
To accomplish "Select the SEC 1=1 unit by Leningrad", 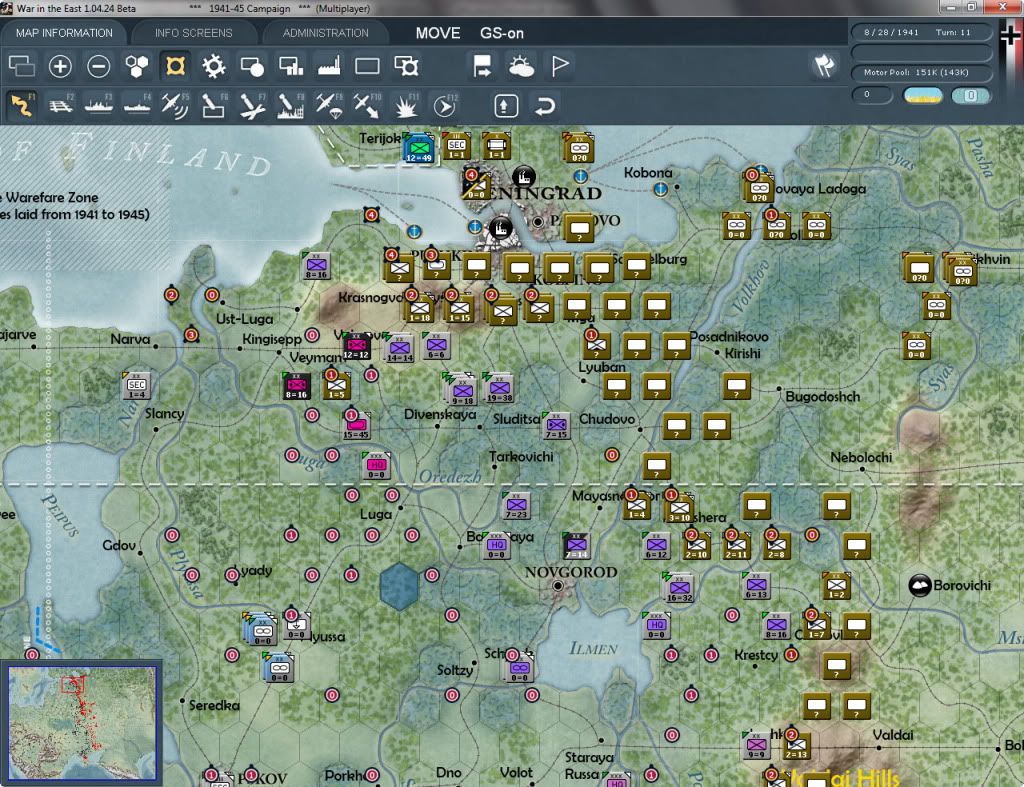I will [x=456, y=146].
